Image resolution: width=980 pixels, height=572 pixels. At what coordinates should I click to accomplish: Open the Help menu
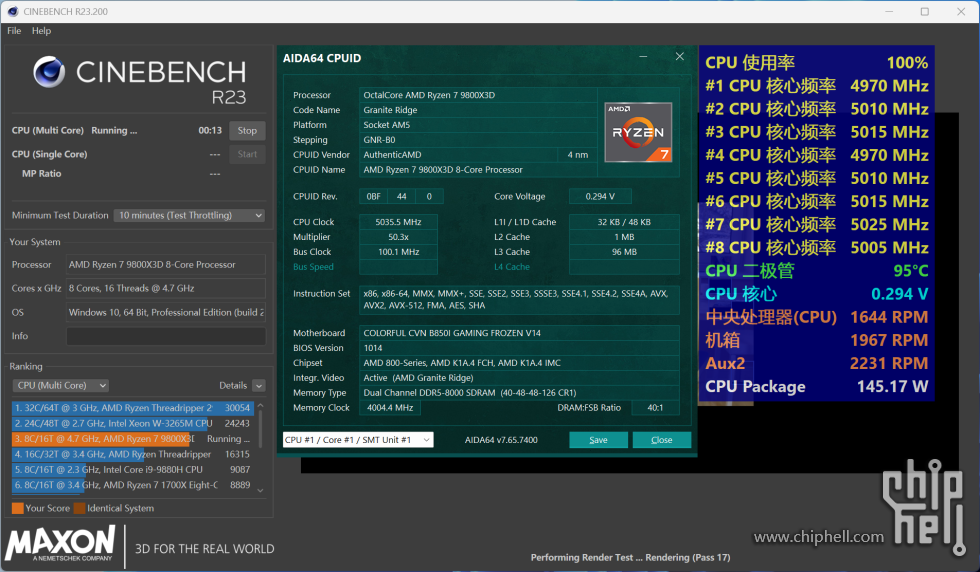click(x=41, y=31)
